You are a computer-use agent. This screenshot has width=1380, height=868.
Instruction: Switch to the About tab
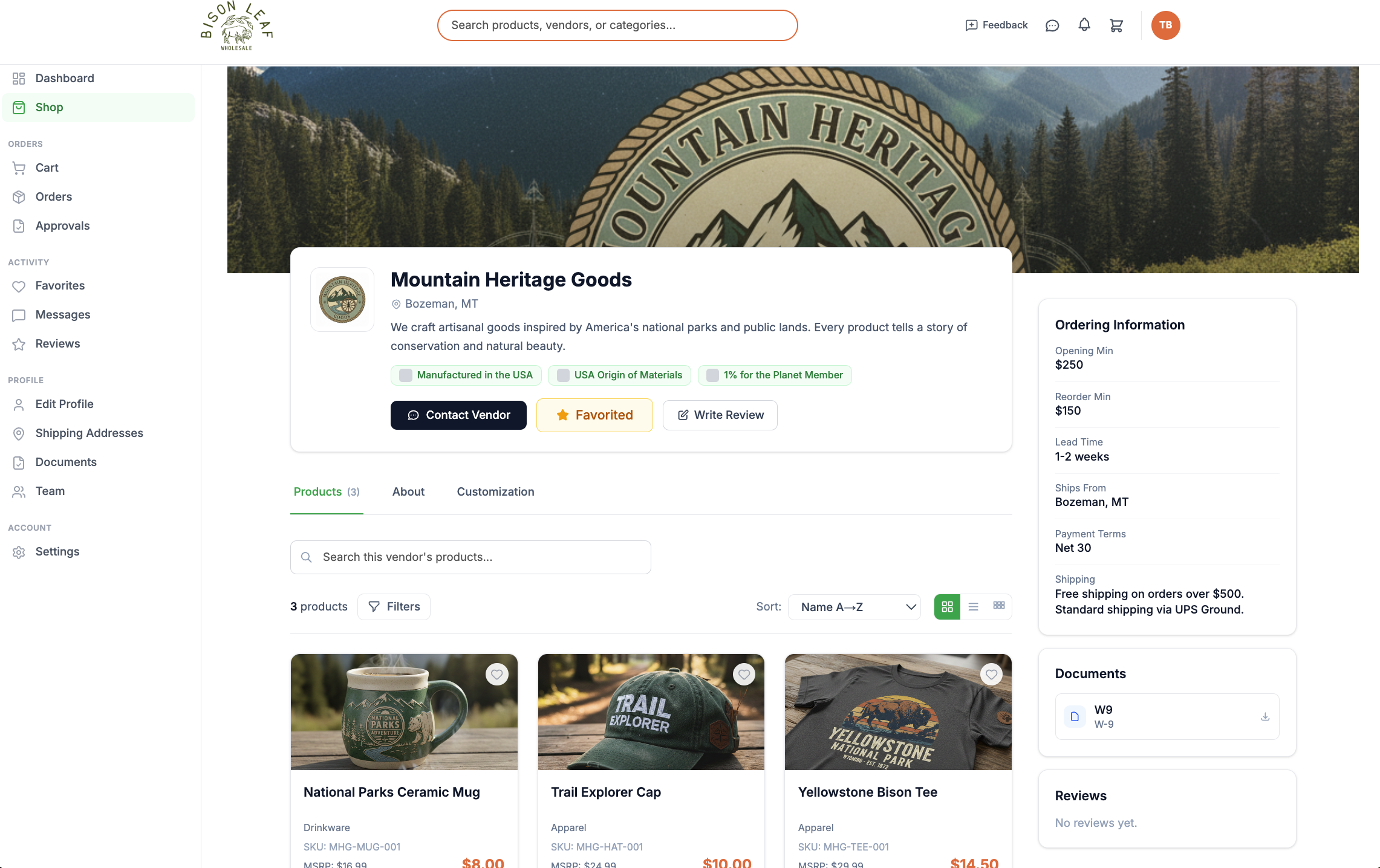tap(408, 492)
